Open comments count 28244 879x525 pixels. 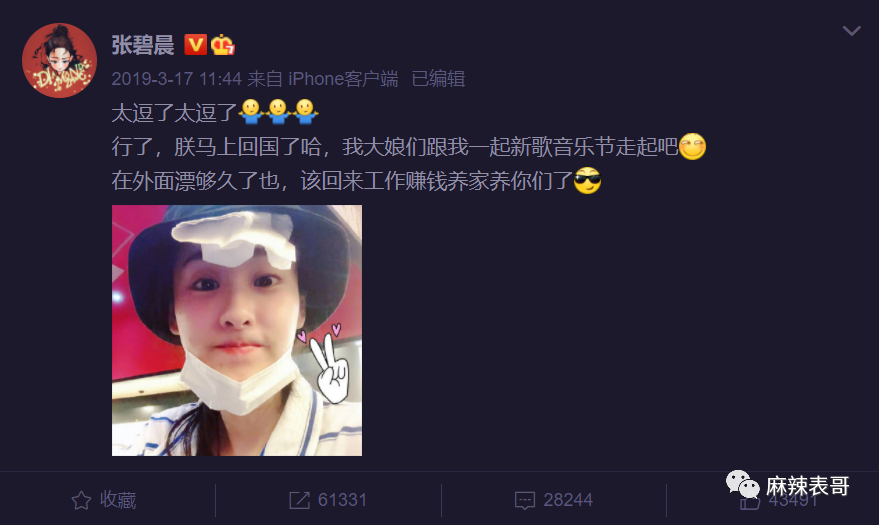pyautogui.click(x=568, y=500)
